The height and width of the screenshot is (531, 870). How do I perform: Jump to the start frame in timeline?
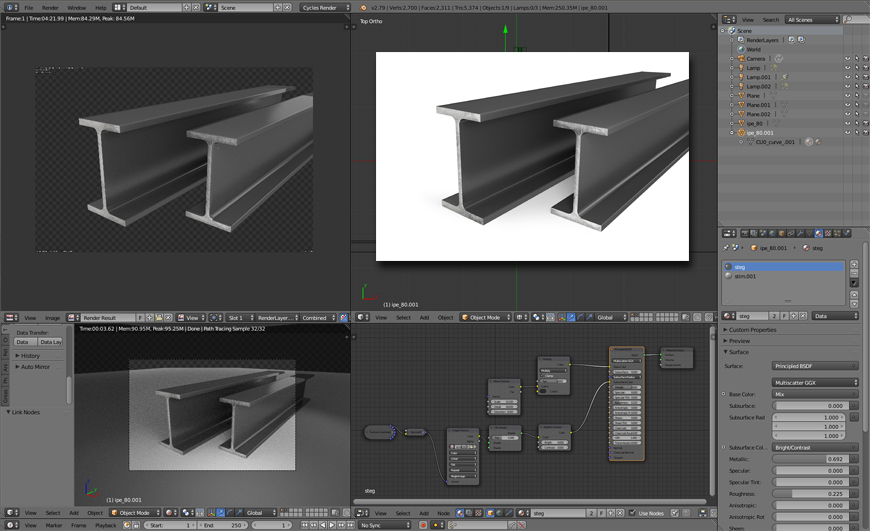click(305, 525)
